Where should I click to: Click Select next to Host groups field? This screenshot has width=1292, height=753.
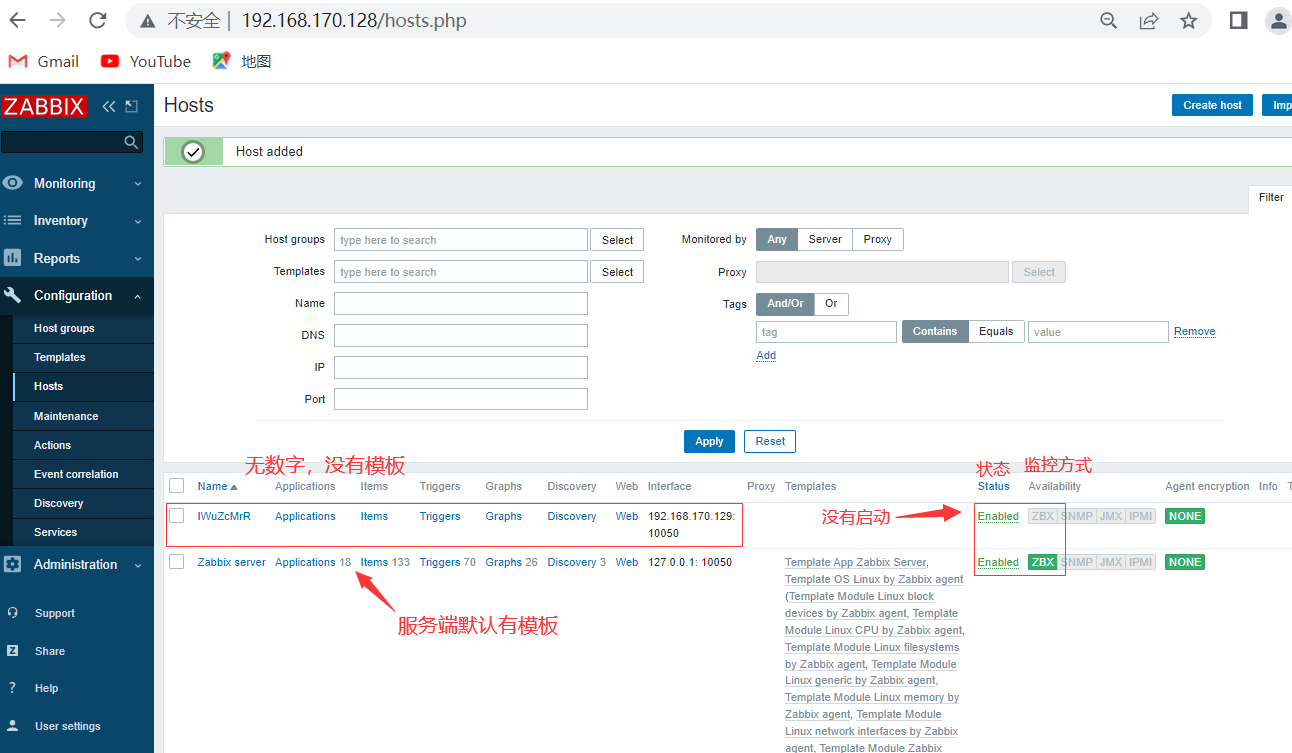point(617,240)
